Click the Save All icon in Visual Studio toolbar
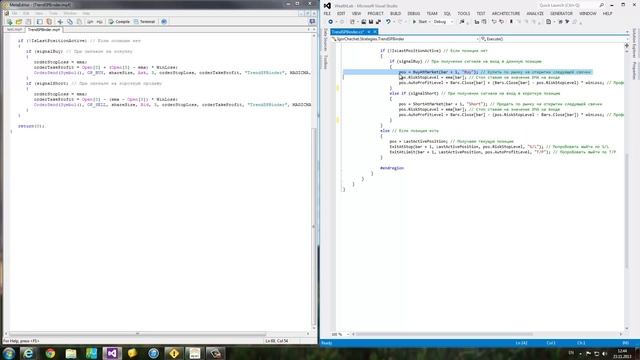The image size is (640, 360). point(378,22)
